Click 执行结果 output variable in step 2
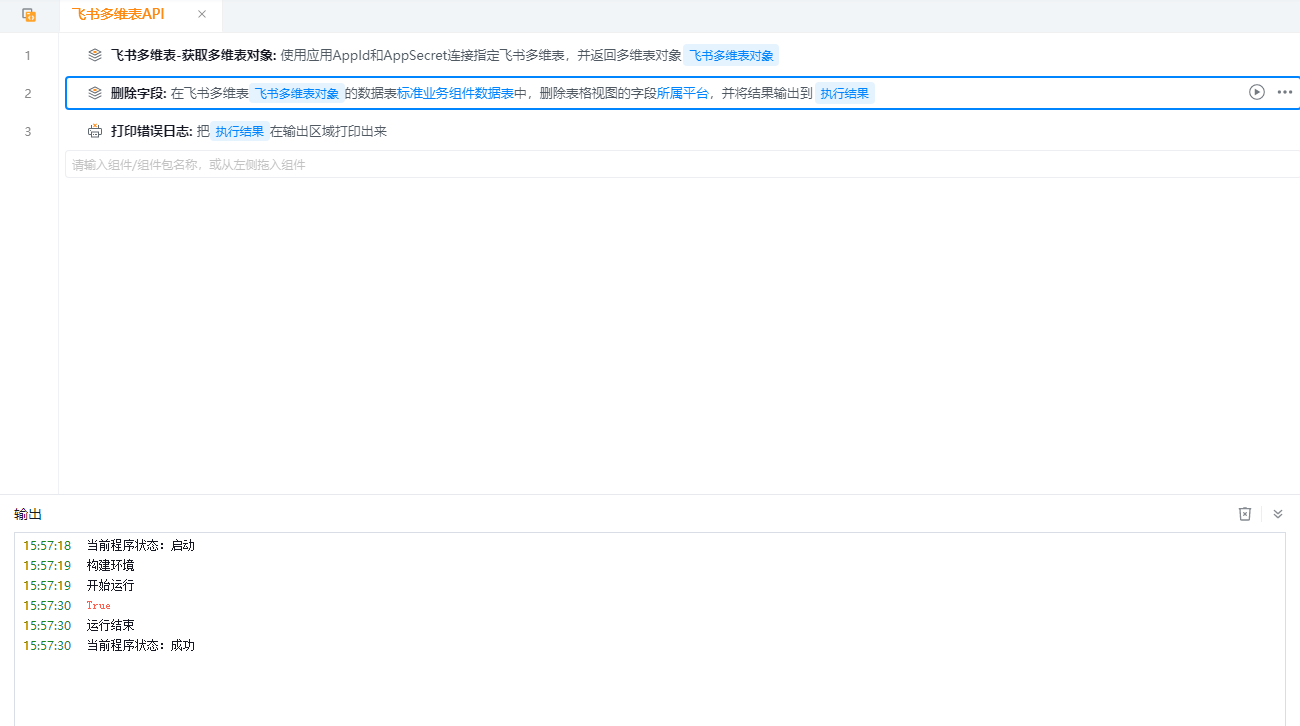1300x726 pixels. (845, 93)
